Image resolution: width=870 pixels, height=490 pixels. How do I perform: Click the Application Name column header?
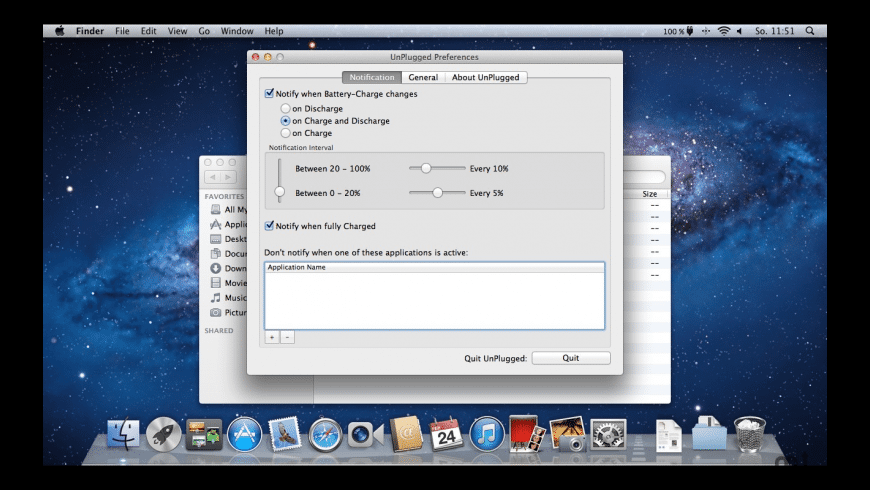434,267
